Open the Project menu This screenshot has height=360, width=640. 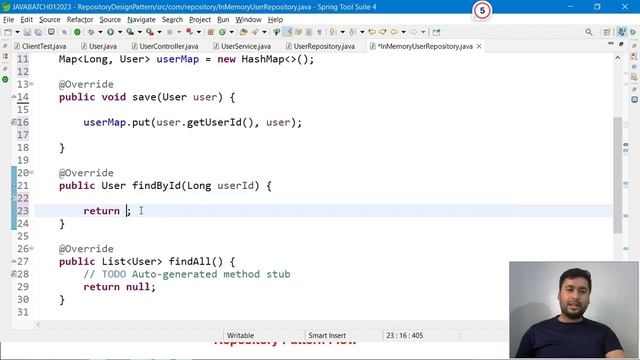pyautogui.click(x=200, y=20)
